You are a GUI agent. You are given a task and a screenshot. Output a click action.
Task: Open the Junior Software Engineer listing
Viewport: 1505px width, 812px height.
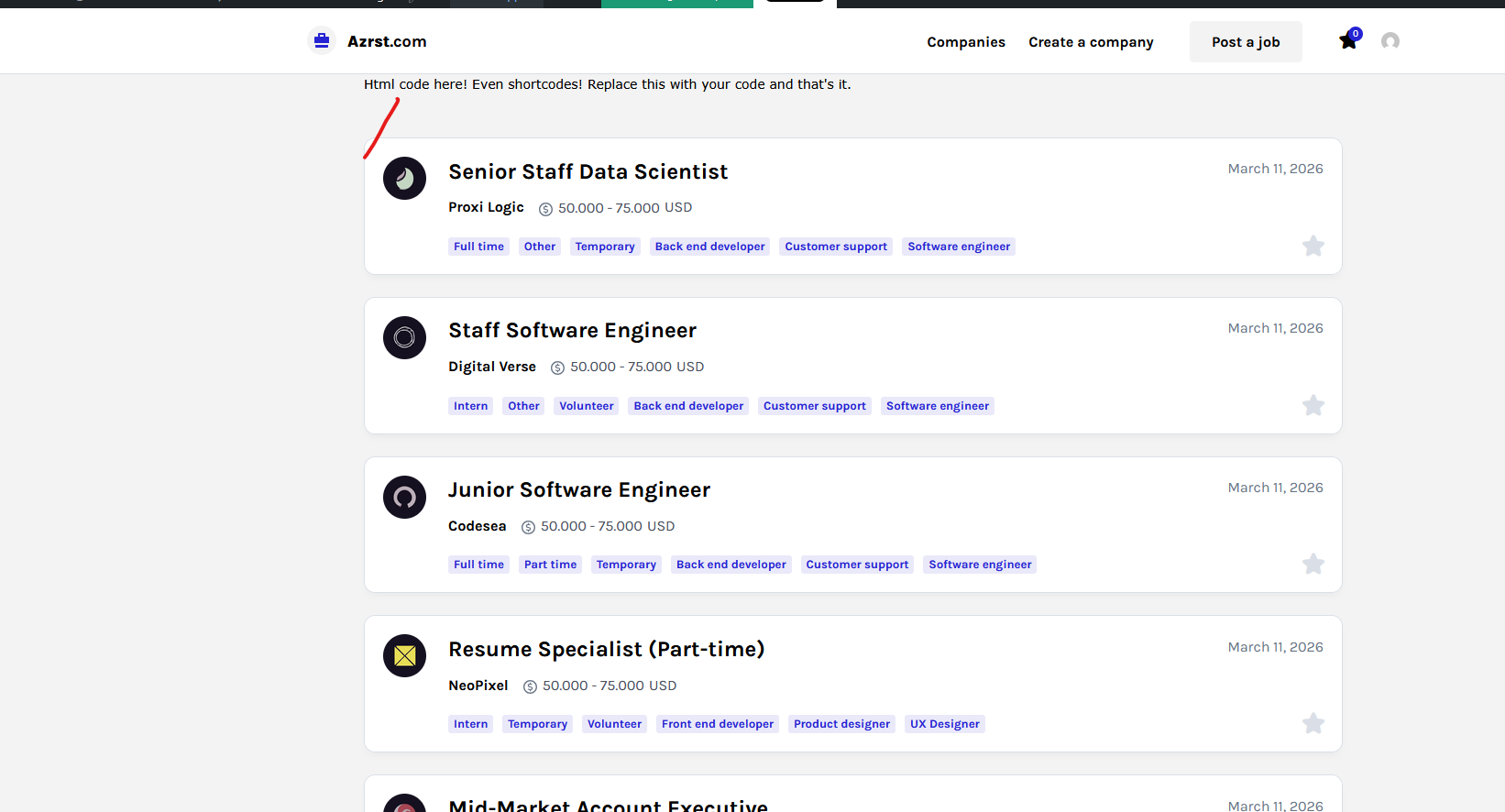pos(579,490)
